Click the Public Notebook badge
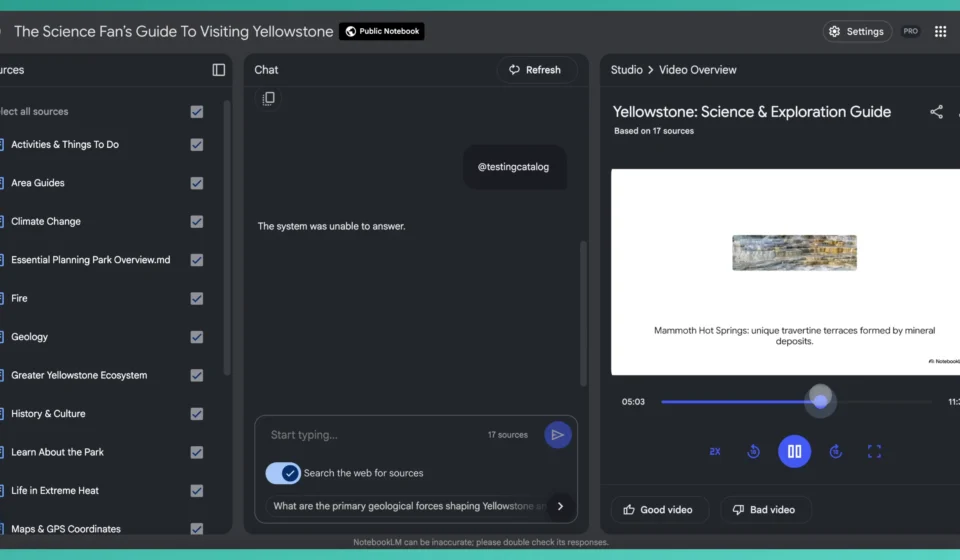Image resolution: width=960 pixels, height=560 pixels. click(x=381, y=31)
